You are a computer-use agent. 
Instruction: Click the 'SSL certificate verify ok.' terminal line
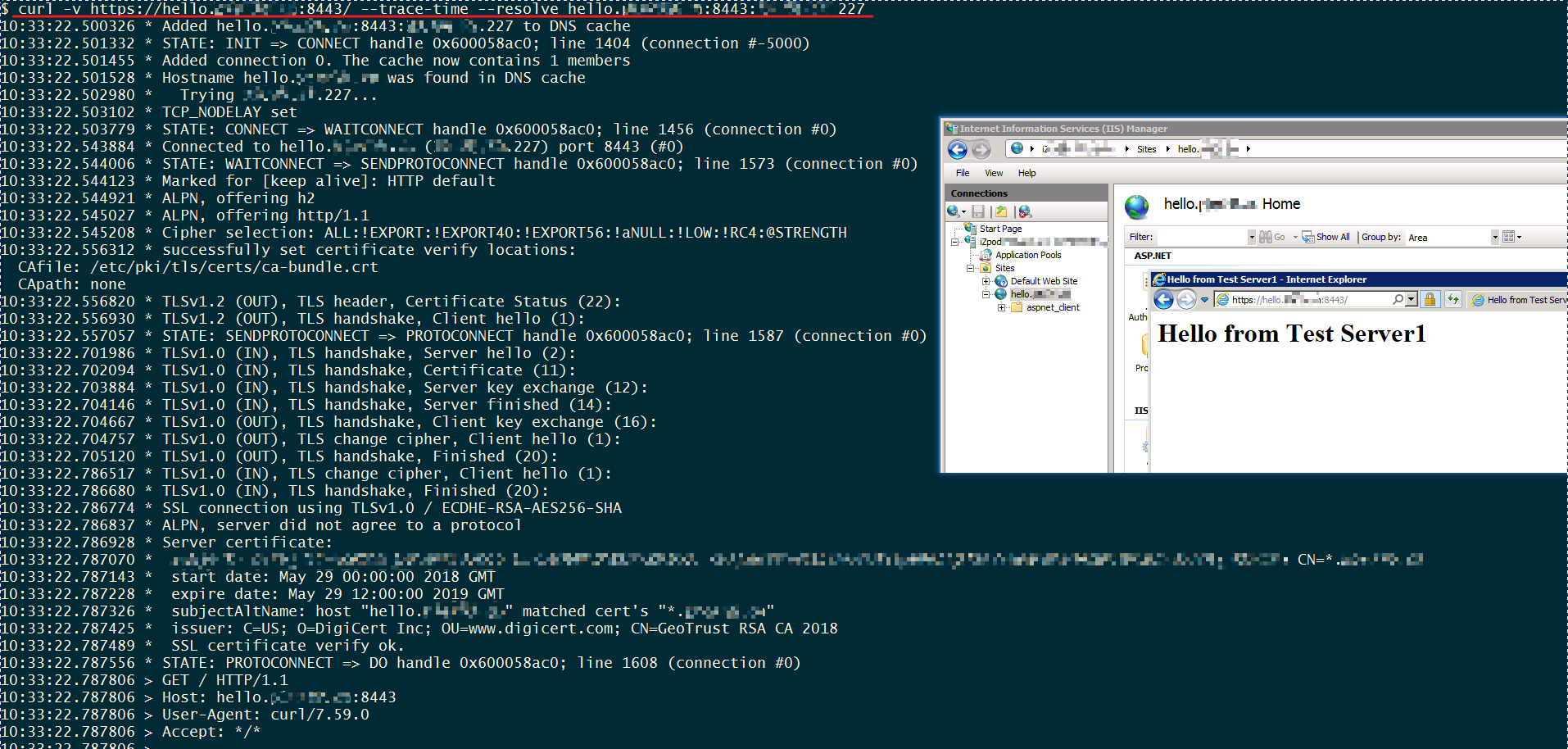287,645
